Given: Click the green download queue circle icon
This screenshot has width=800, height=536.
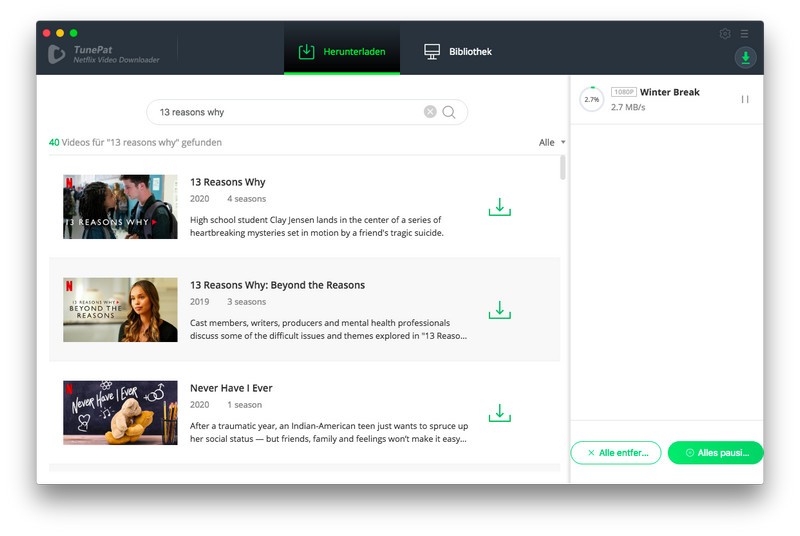Looking at the screenshot, I should [x=745, y=57].
